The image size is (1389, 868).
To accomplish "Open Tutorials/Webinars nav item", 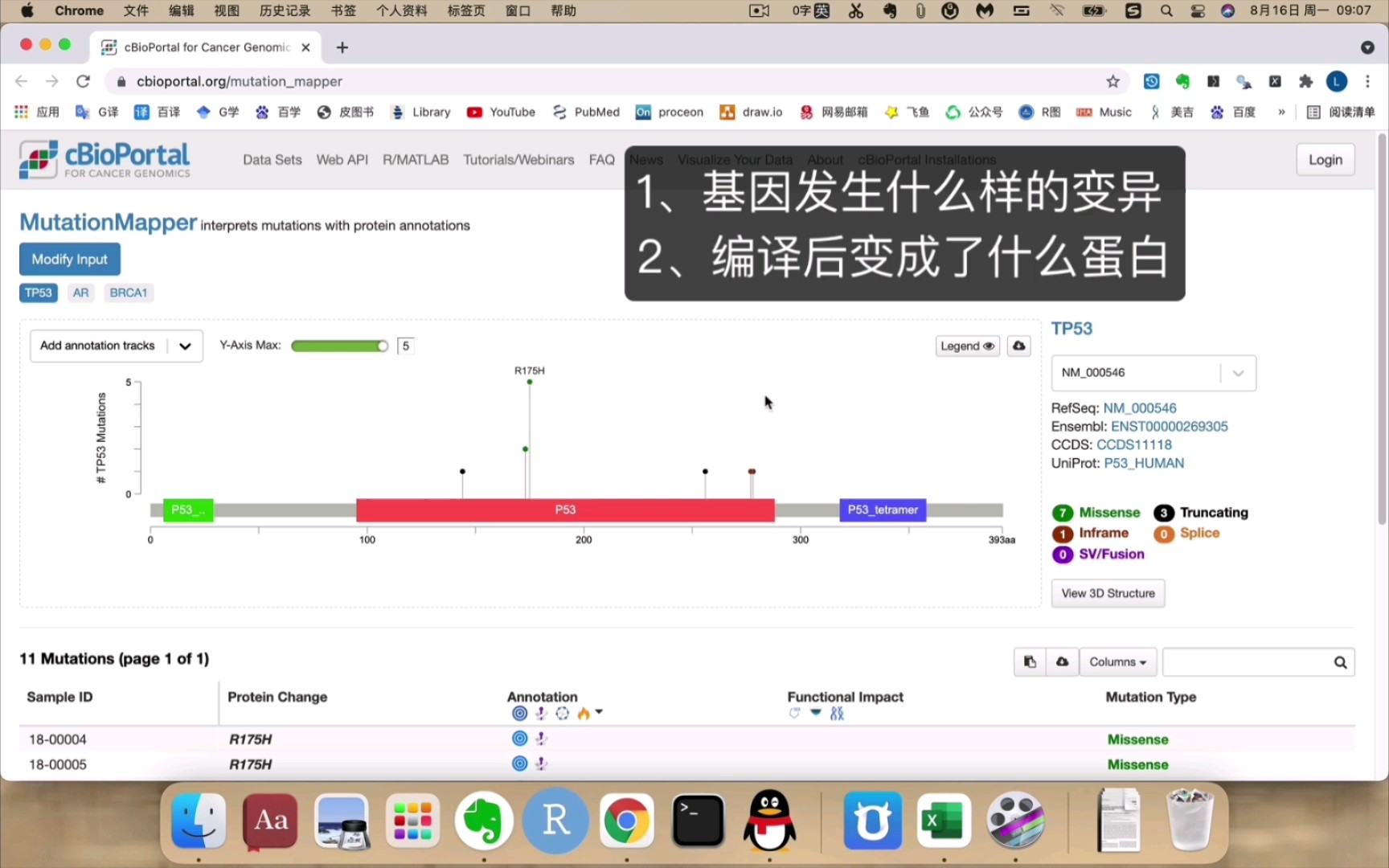I will (518, 159).
